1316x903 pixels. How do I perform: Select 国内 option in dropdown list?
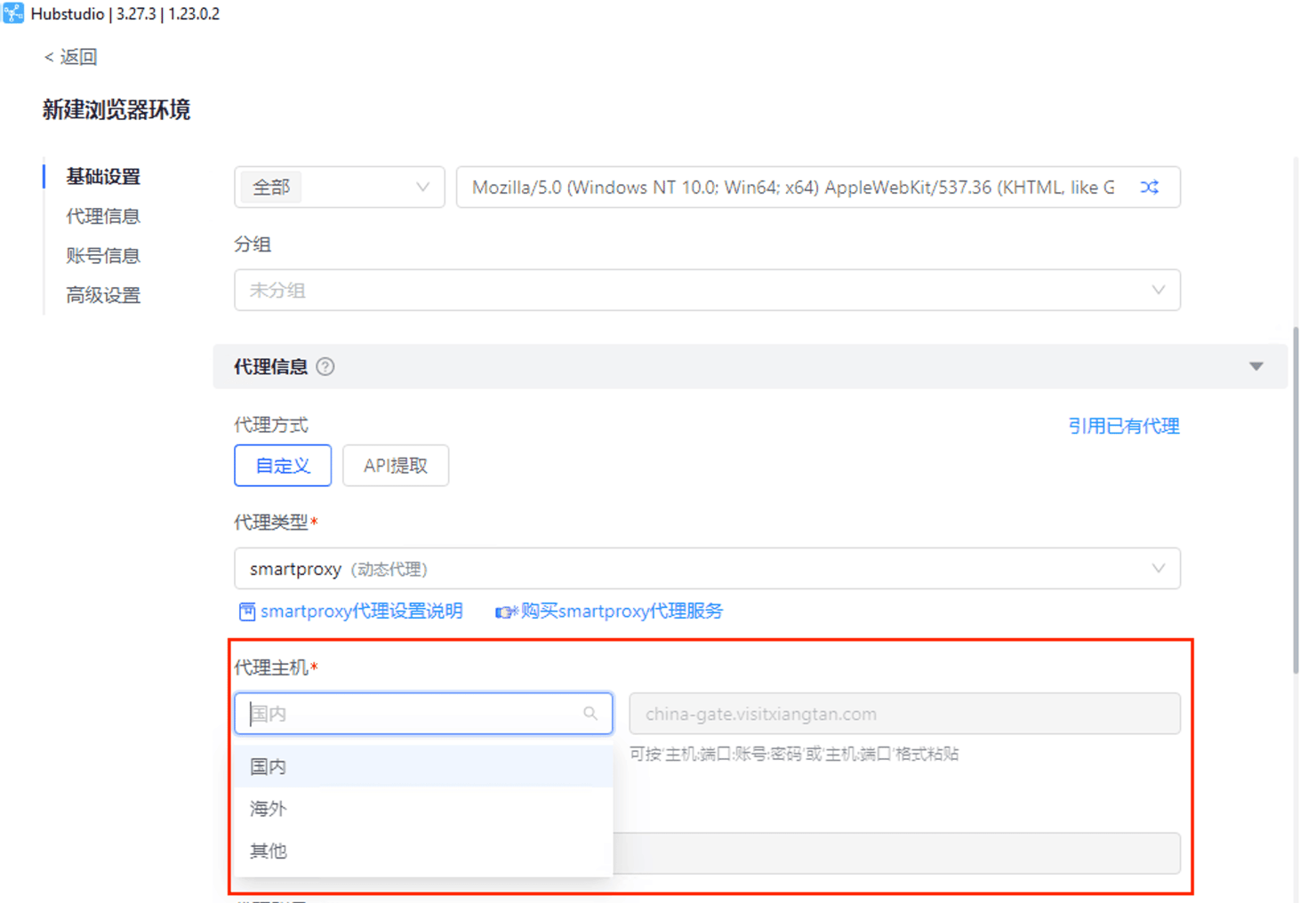(x=269, y=766)
